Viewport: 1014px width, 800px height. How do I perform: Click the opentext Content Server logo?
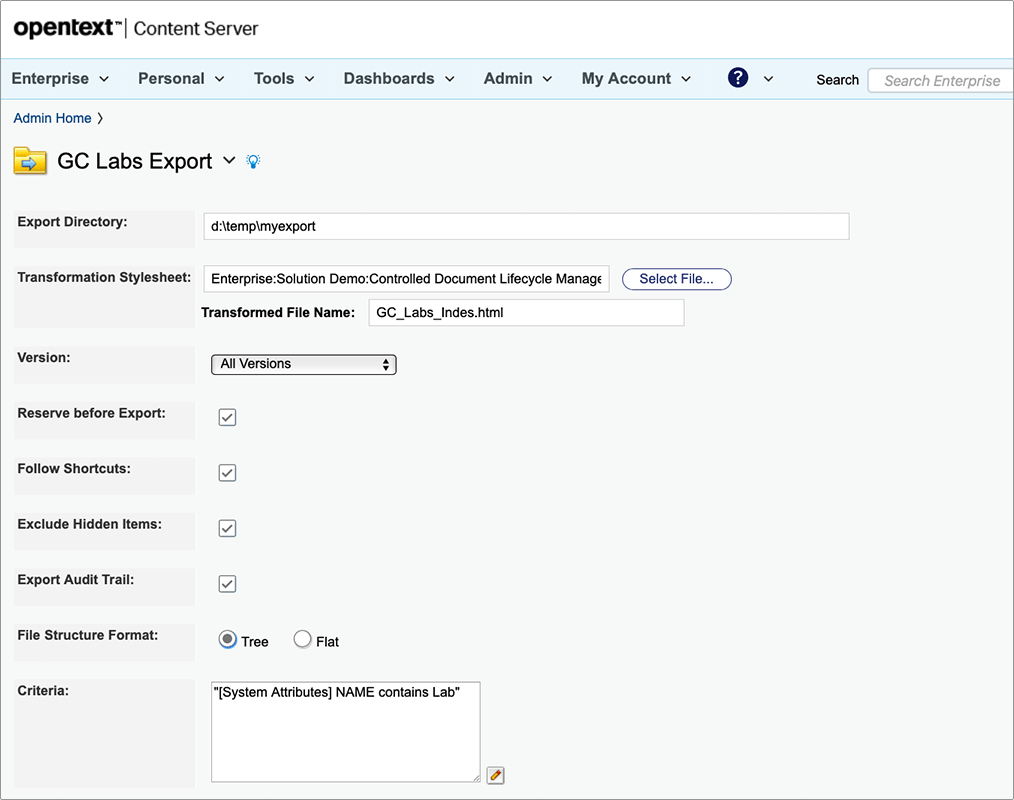136,28
